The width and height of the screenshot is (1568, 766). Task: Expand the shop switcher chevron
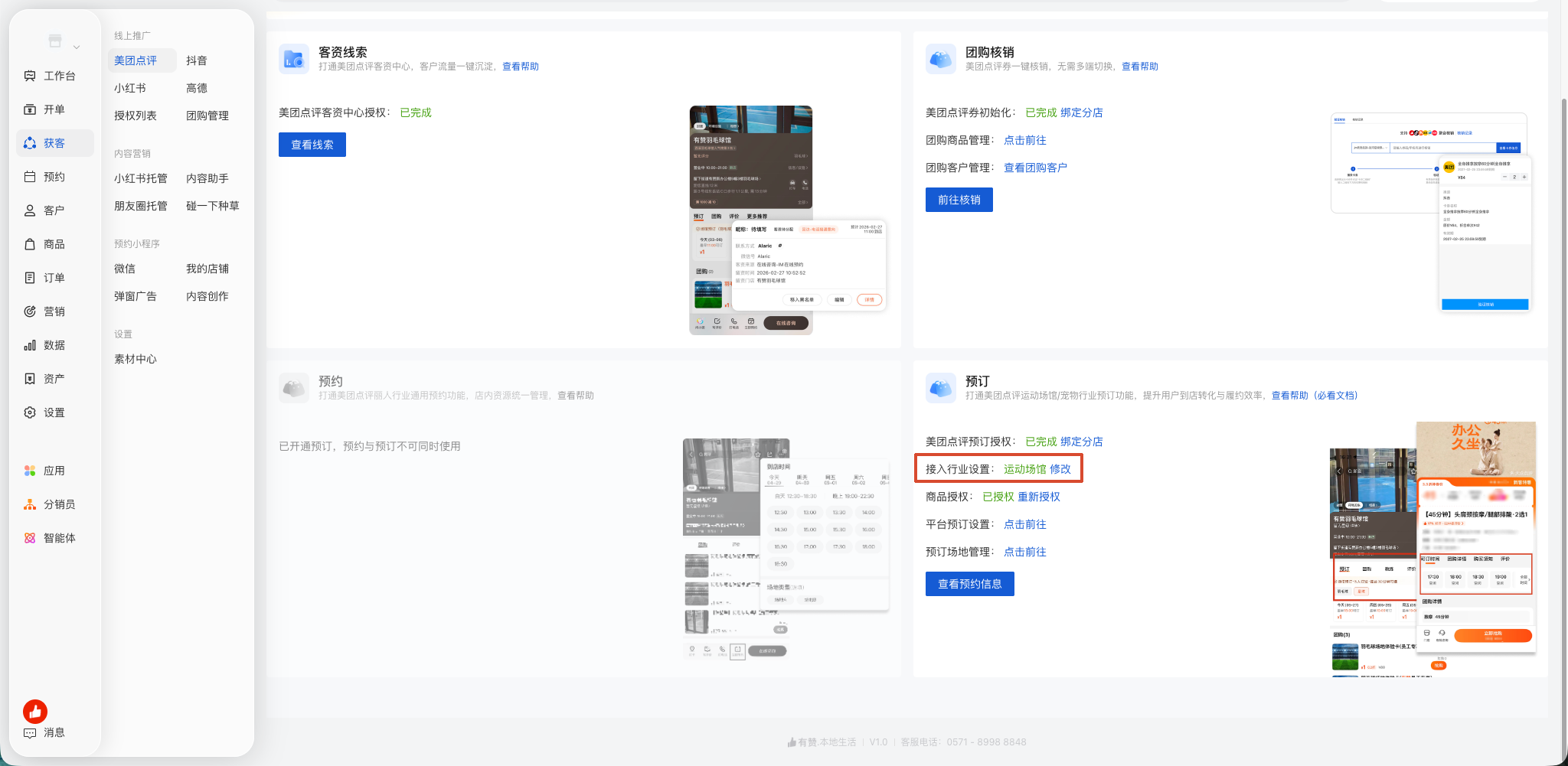click(x=77, y=47)
